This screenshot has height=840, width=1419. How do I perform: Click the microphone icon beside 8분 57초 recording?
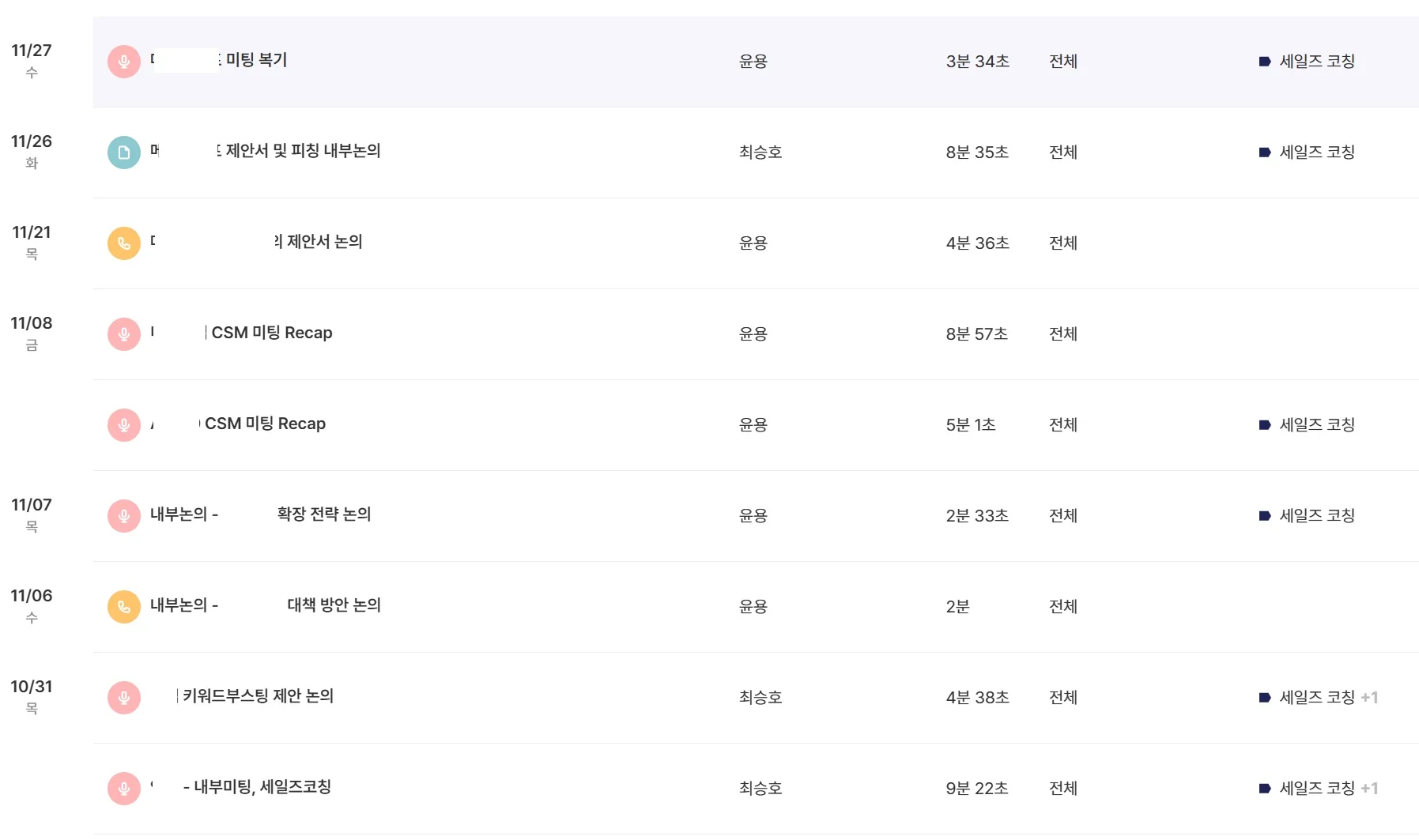(124, 334)
